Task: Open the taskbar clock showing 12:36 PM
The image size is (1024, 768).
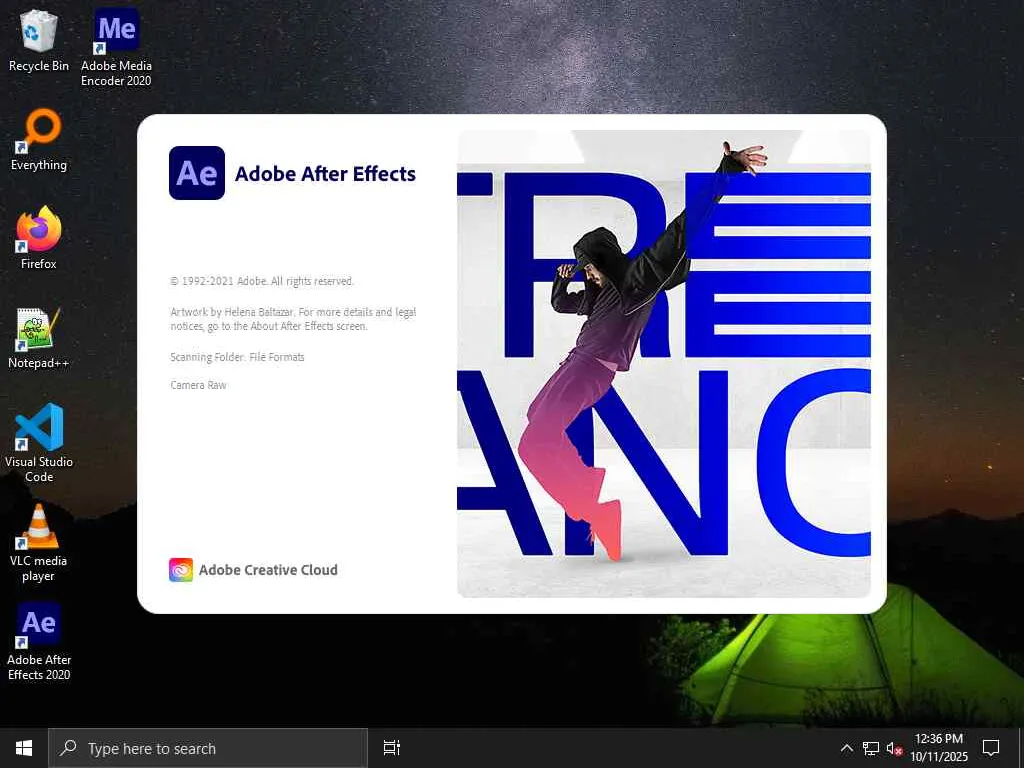Action: pos(939,748)
